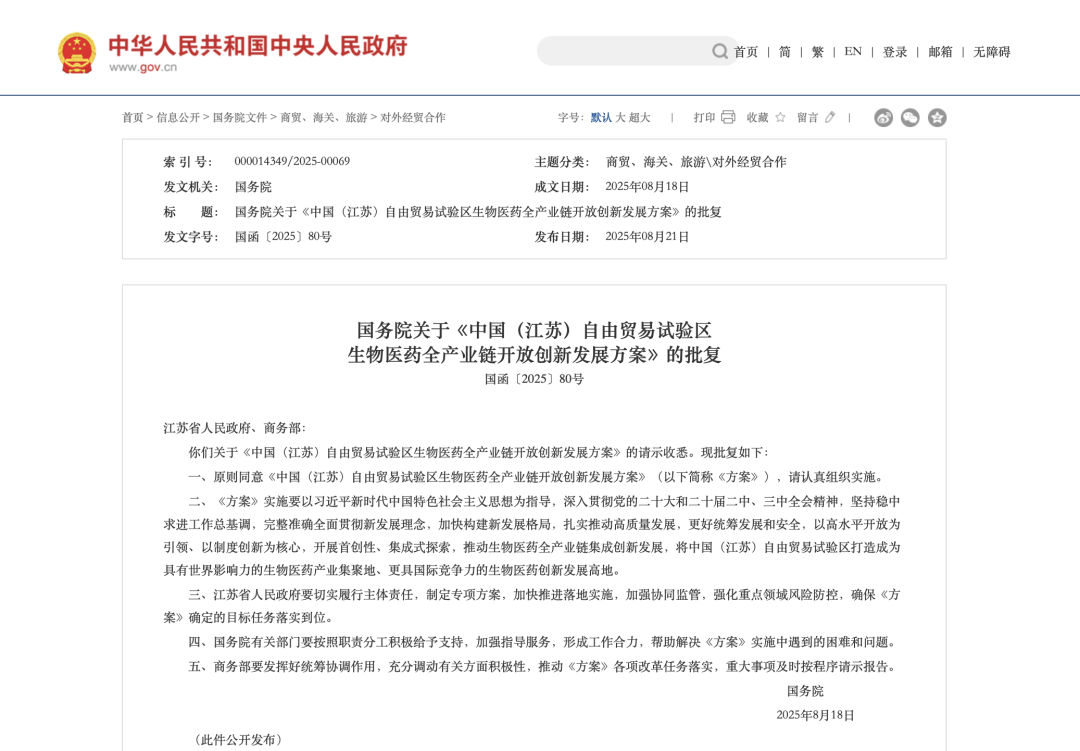Click the 留言 comment label
Image resolution: width=1080 pixels, height=751 pixels.
(808, 118)
